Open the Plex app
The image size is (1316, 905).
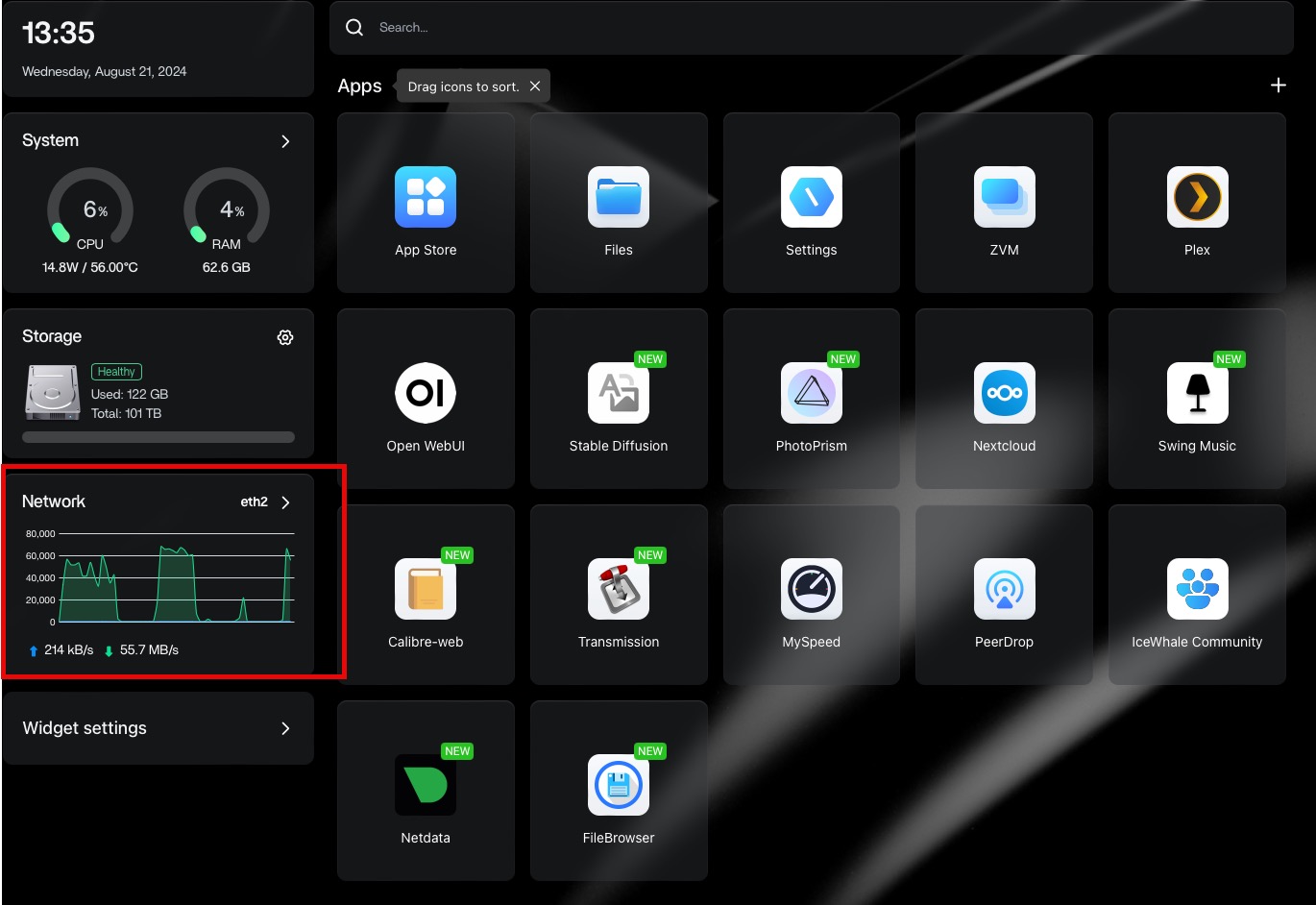1198,197
